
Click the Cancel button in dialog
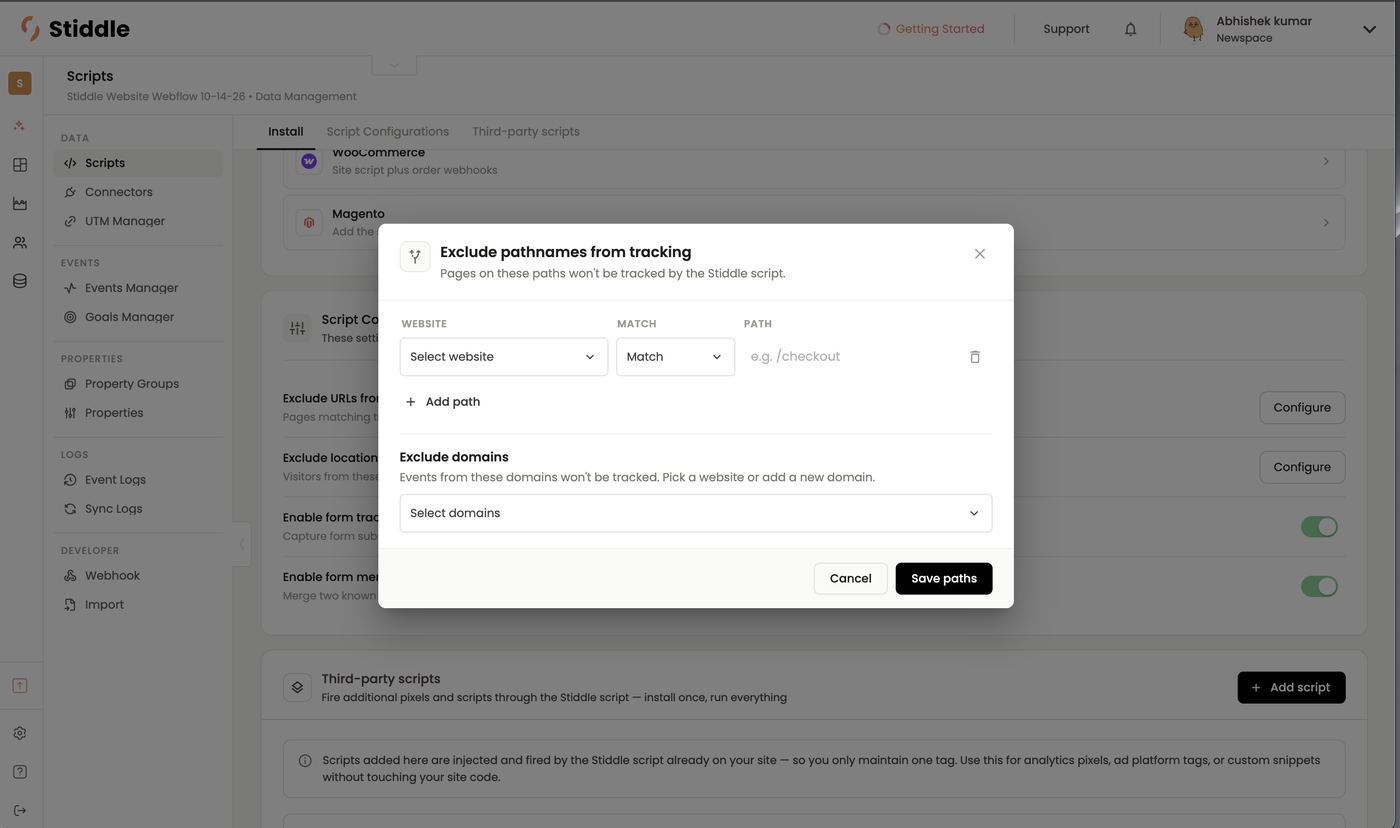pyautogui.click(x=851, y=579)
